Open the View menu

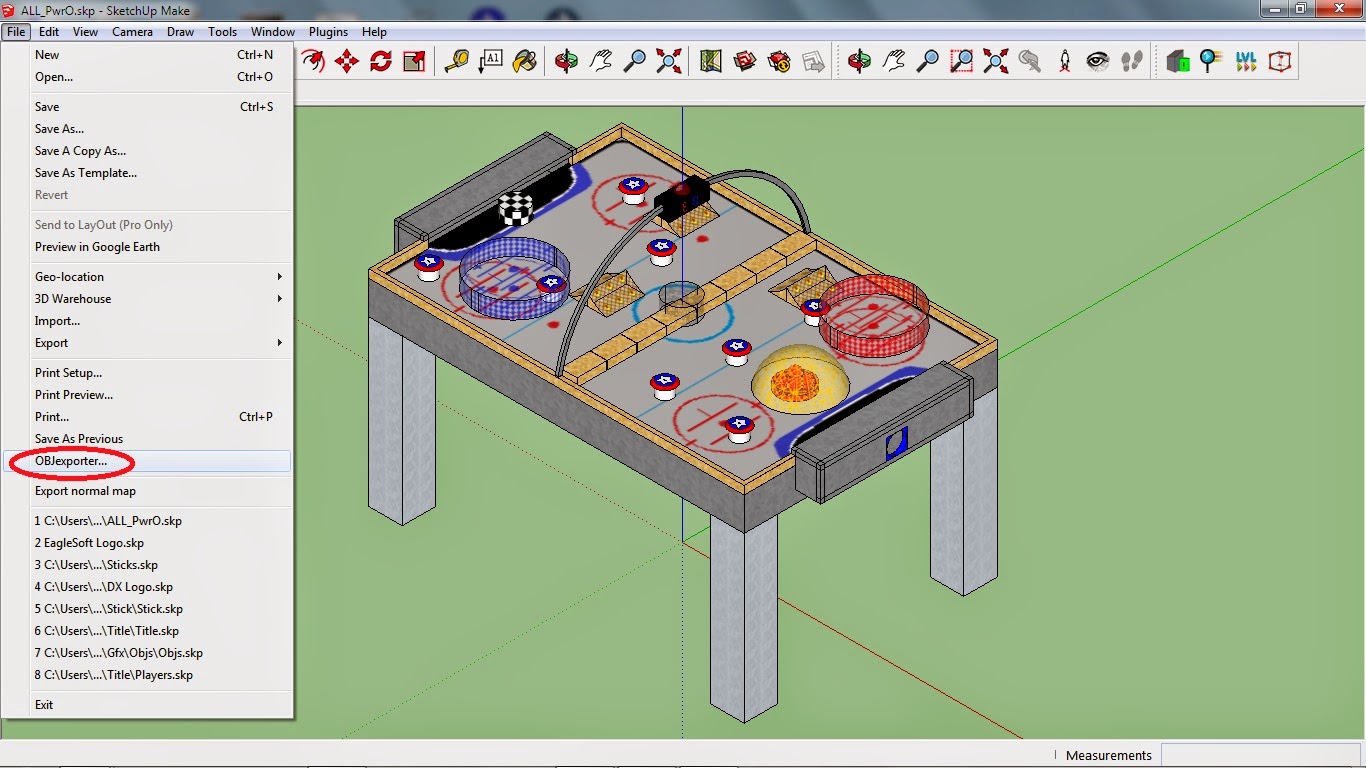tap(85, 32)
